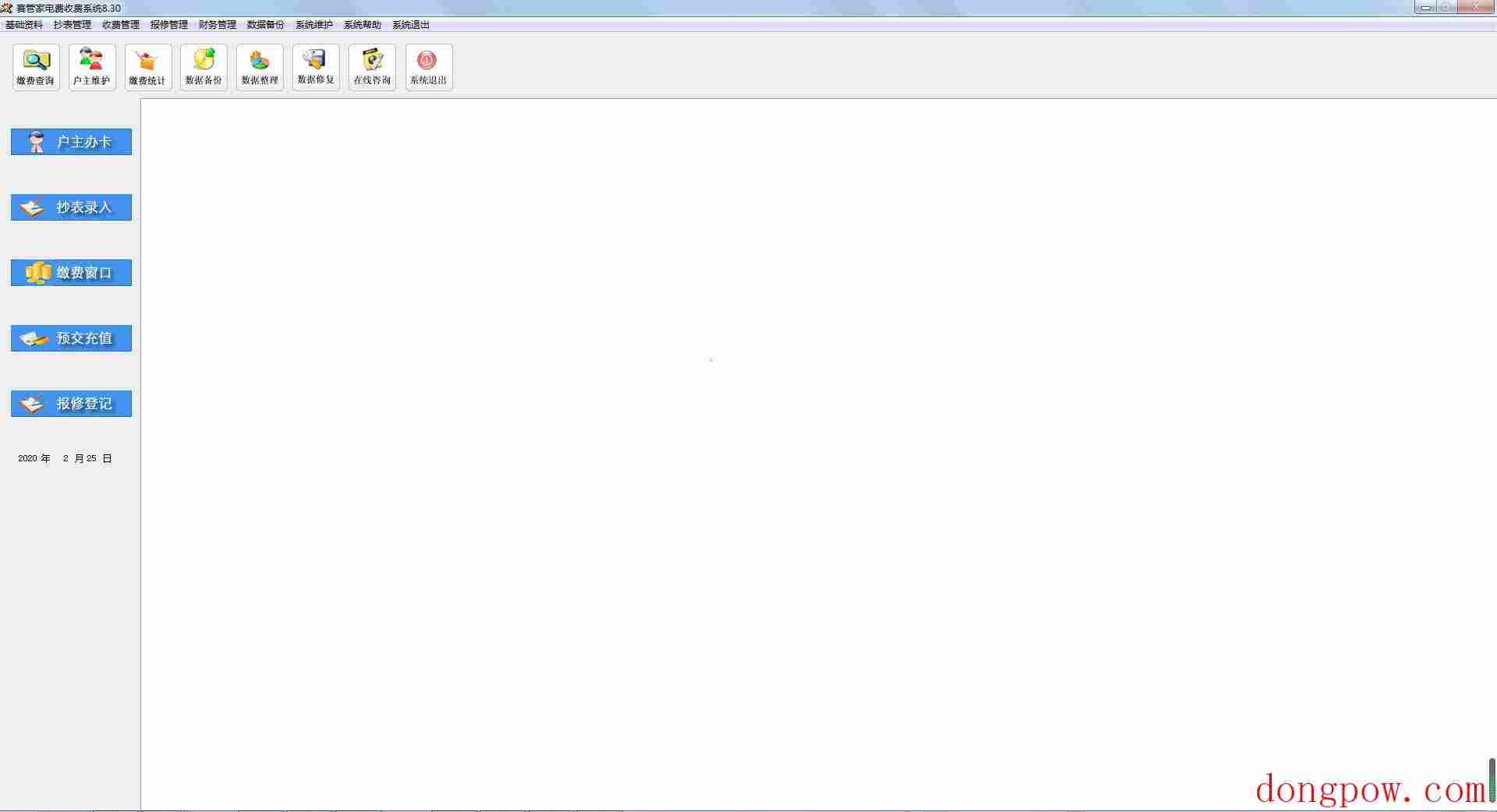Open the 缴费统计 toolbar icon
This screenshot has height=812, width=1497.
pos(148,67)
